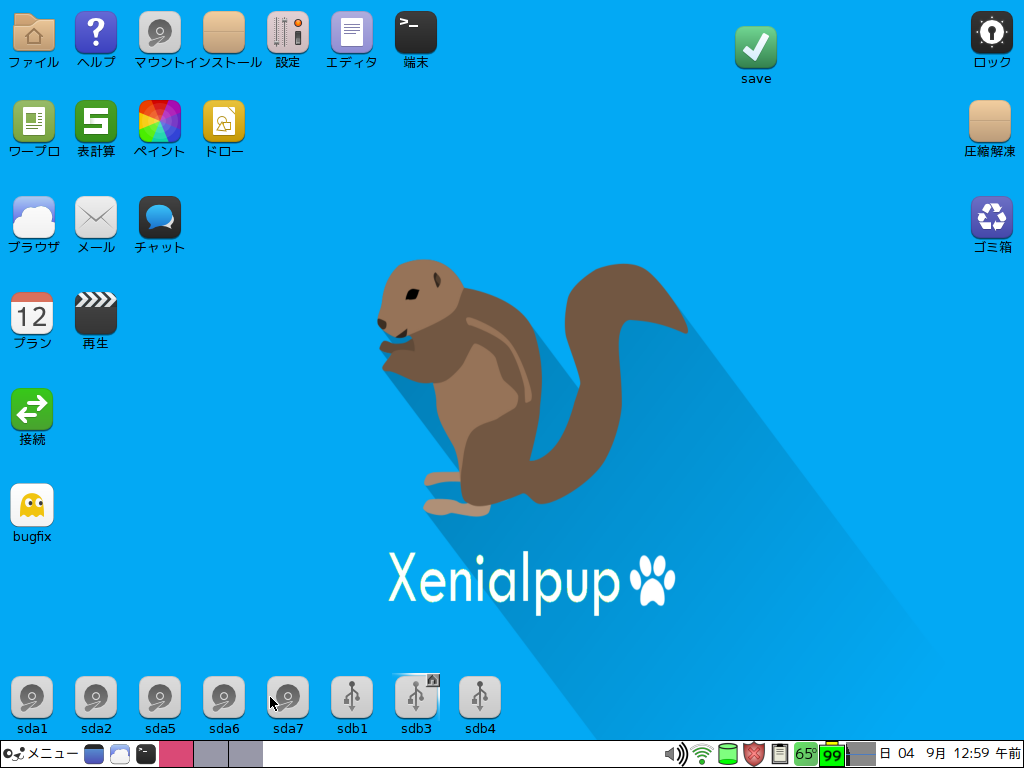1024x768 pixels.
Task: Click the sda7 drive icon
Action: (x=288, y=697)
